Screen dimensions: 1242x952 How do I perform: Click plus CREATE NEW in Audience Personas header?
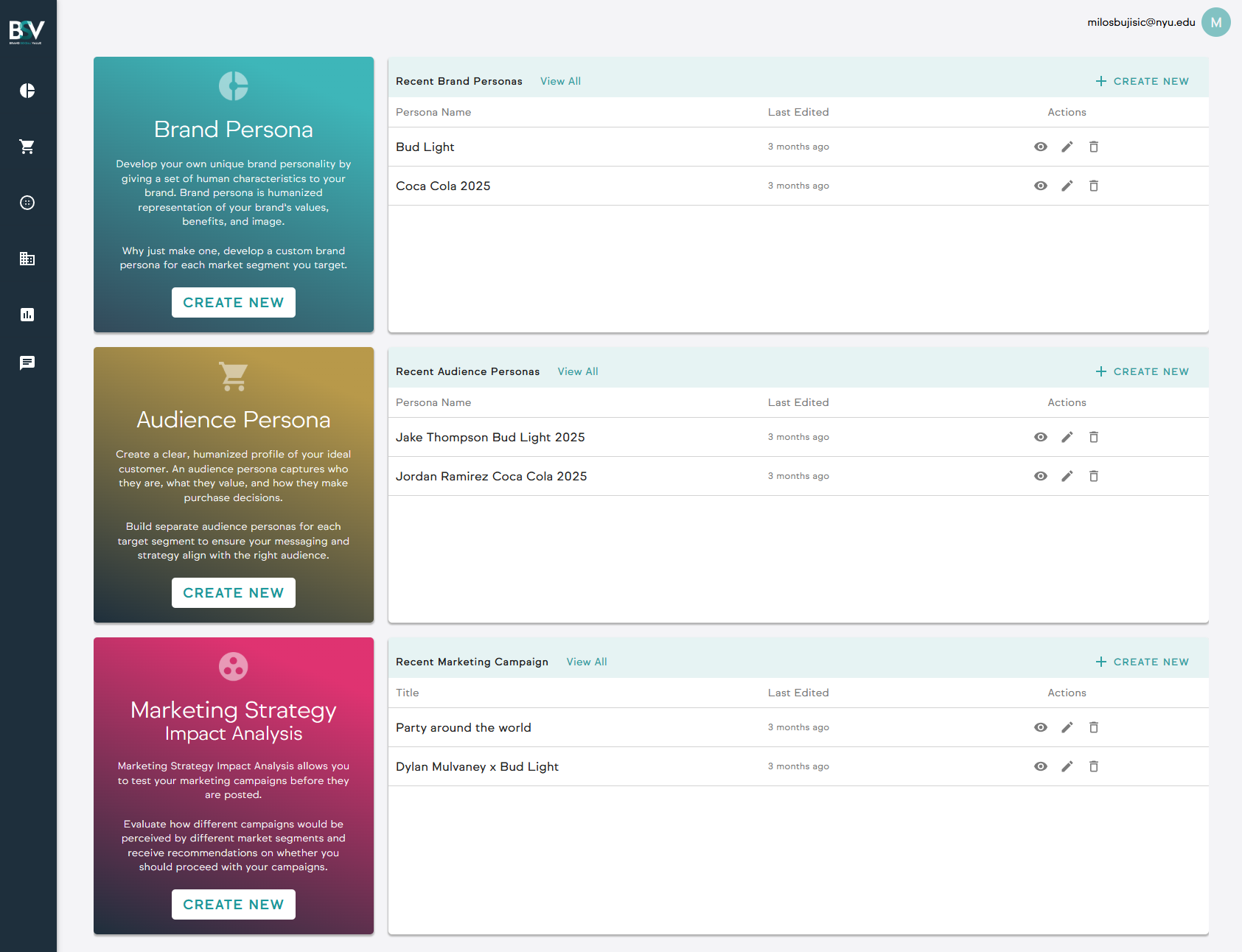[x=1142, y=371]
